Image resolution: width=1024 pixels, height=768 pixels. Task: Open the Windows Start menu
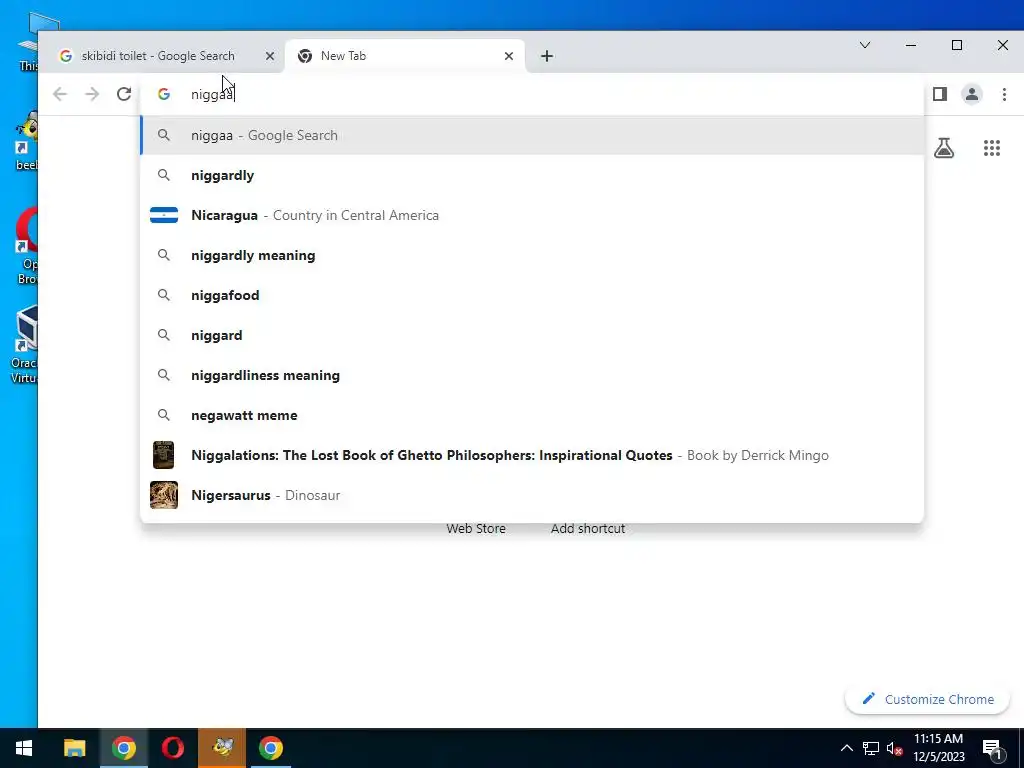(24, 748)
